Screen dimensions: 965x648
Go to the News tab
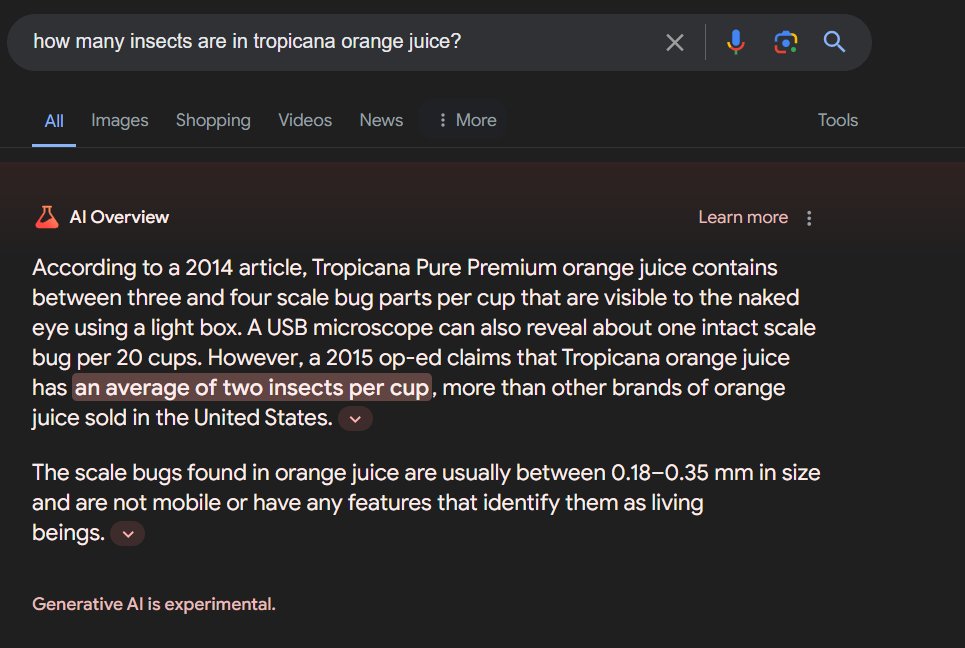coord(381,120)
